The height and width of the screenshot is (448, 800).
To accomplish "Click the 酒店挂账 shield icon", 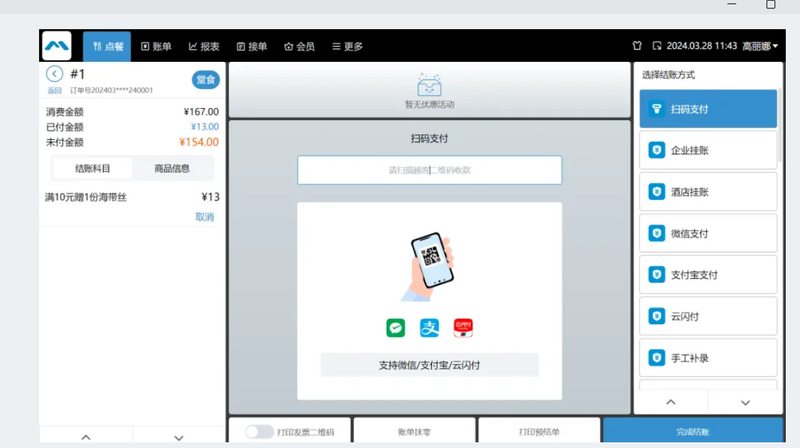I will click(657, 192).
